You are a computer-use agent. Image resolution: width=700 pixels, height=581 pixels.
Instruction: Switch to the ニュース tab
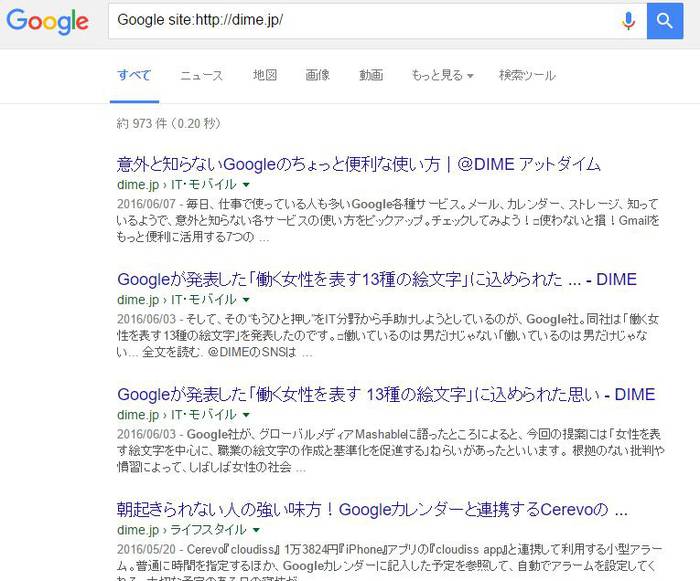point(201,75)
